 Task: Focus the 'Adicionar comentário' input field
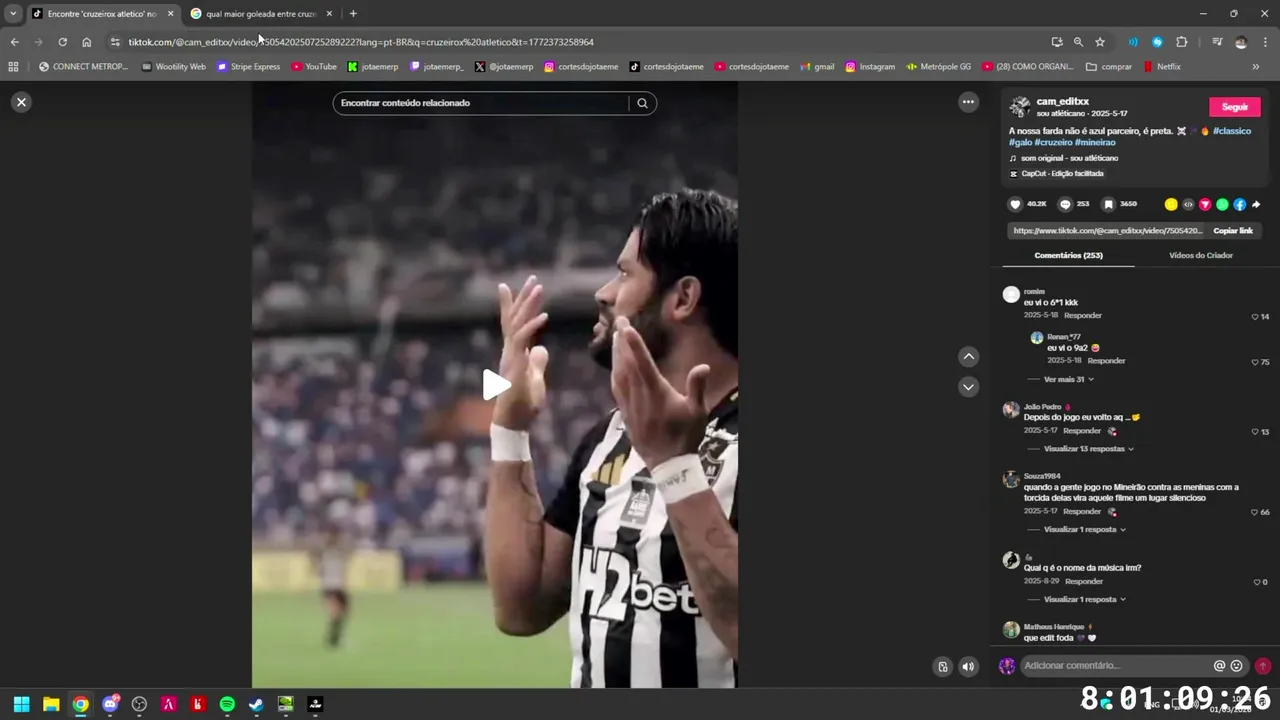click(x=1115, y=666)
